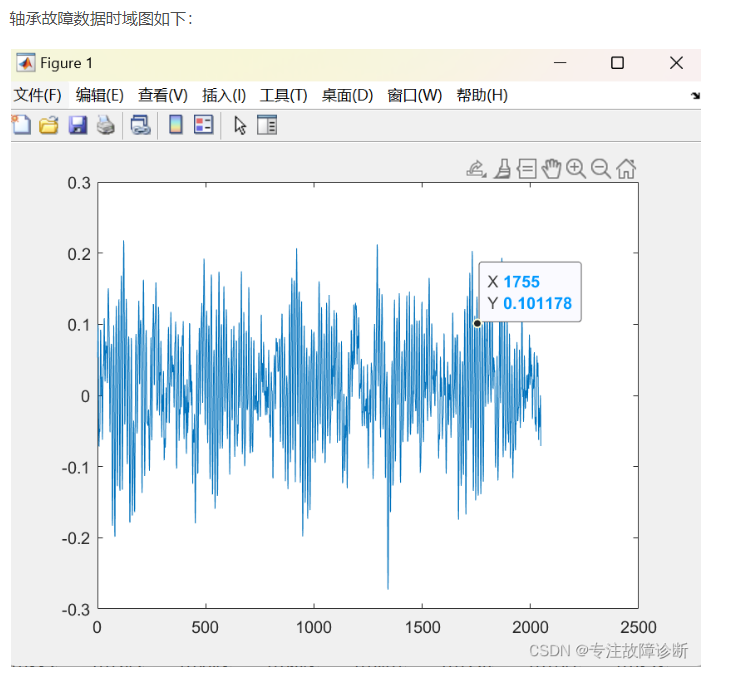Viewport: 745px width, 682px height.
Task: Restore the view with the home icon
Action: coord(626,168)
